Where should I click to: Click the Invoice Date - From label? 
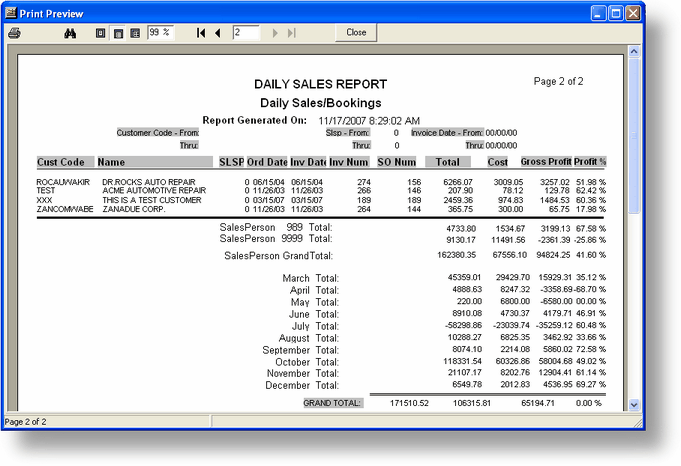click(447, 133)
